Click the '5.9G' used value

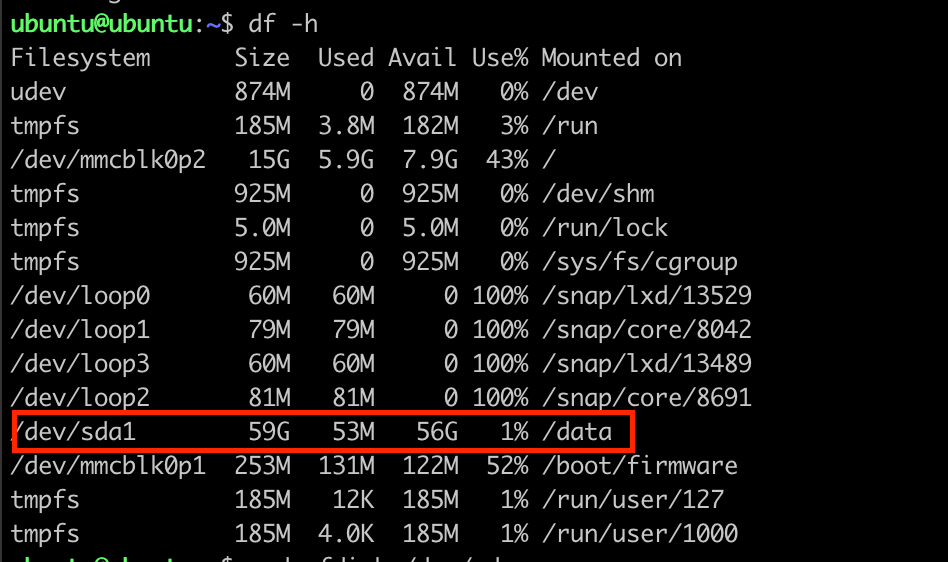tap(346, 160)
